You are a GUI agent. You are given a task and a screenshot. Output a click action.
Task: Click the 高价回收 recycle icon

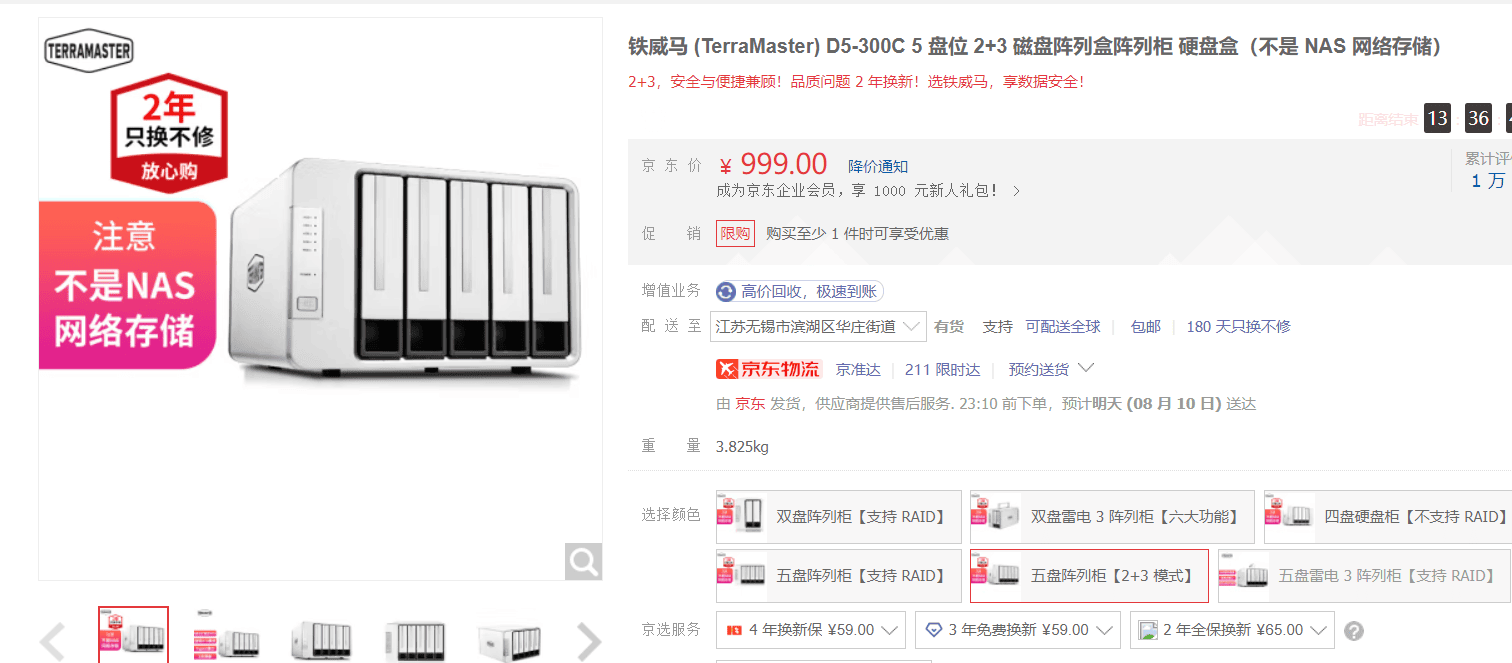[726, 292]
